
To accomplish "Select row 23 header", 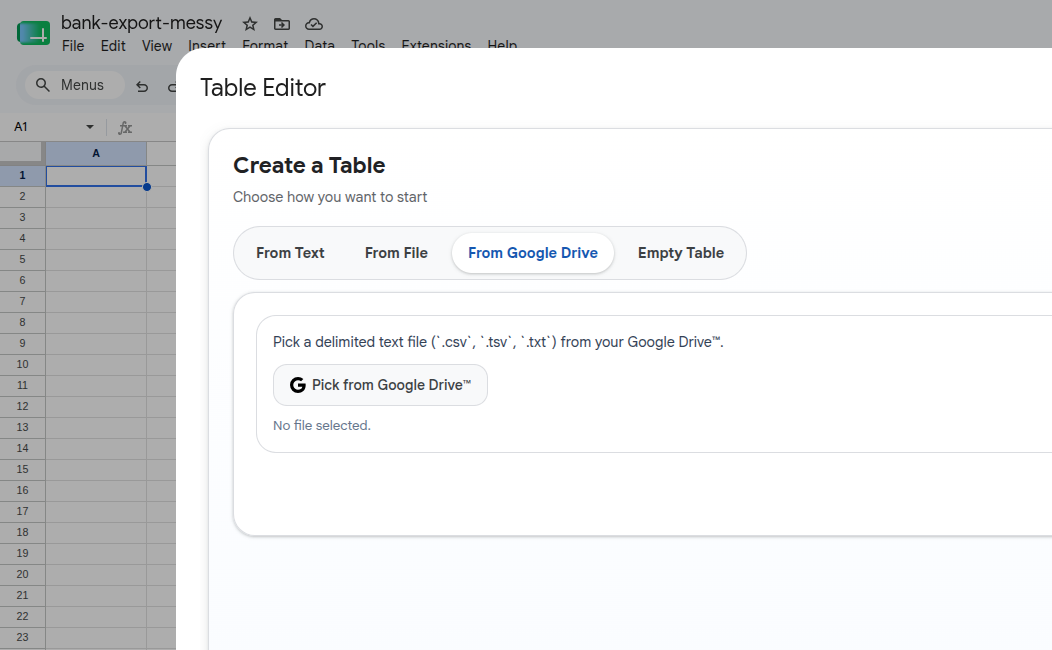I will click(22, 637).
